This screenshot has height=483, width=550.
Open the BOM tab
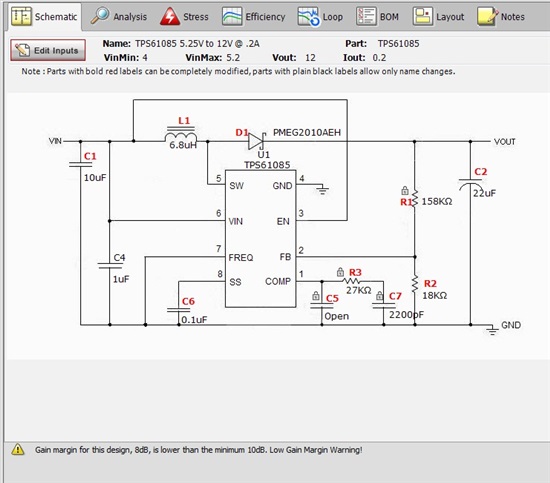pos(377,16)
